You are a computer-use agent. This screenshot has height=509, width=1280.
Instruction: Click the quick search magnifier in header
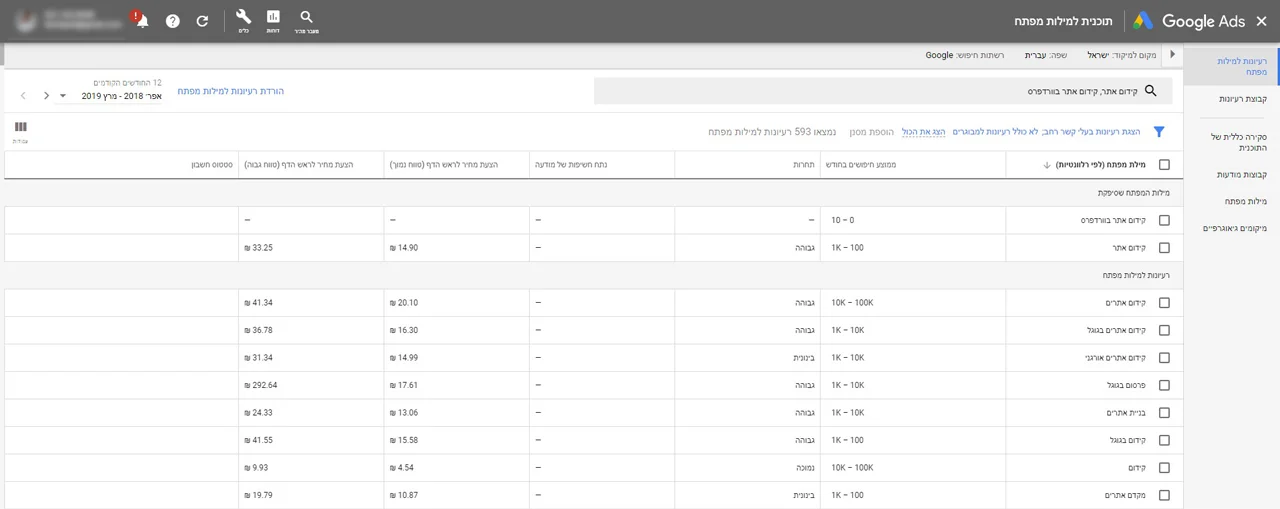pyautogui.click(x=306, y=20)
